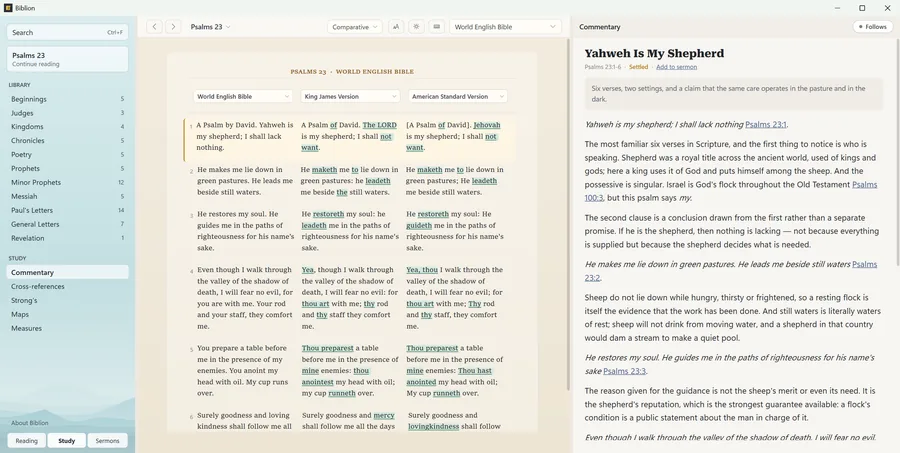The width and height of the screenshot is (900, 453).
Task: Click the Yahweh Is My Shepherd heading
Action: (x=654, y=53)
